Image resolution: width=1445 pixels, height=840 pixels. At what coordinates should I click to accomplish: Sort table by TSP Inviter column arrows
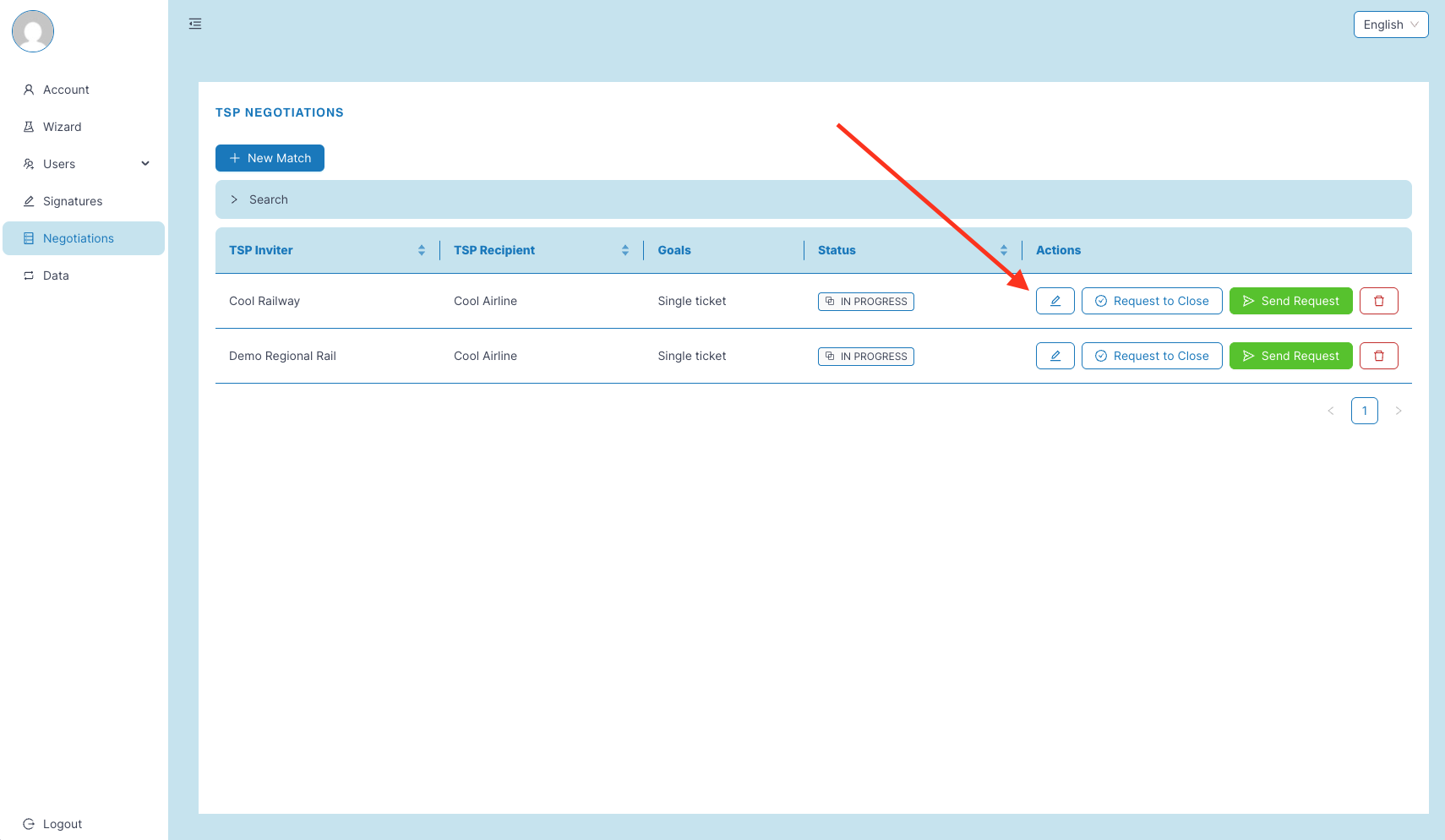coord(421,250)
